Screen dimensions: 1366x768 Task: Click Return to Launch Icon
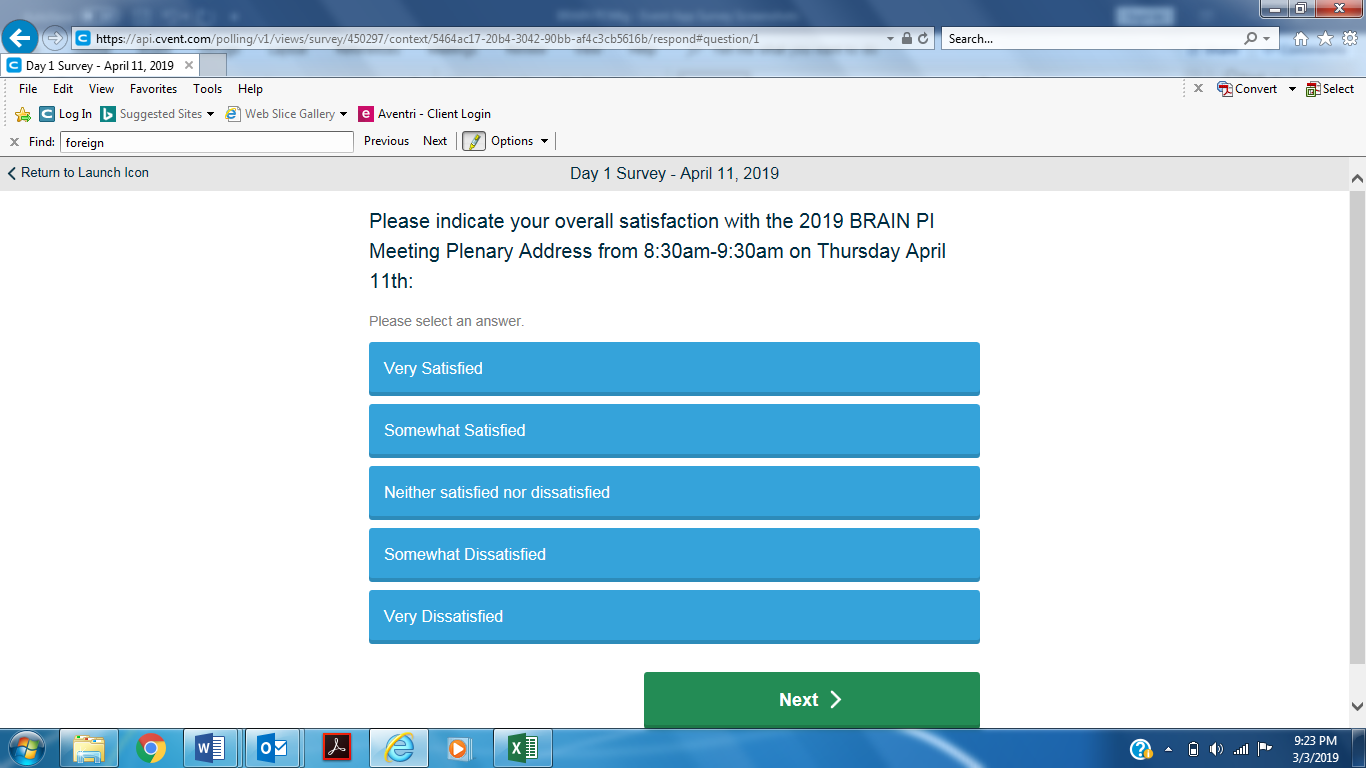(x=78, y=173)
